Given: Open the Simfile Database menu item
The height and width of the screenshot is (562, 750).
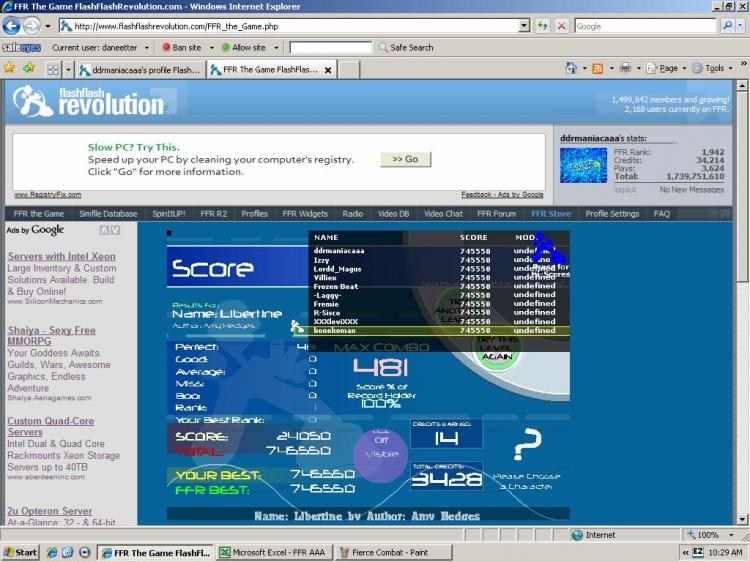Looking at the screenshot, I should [x=108, y=214].
